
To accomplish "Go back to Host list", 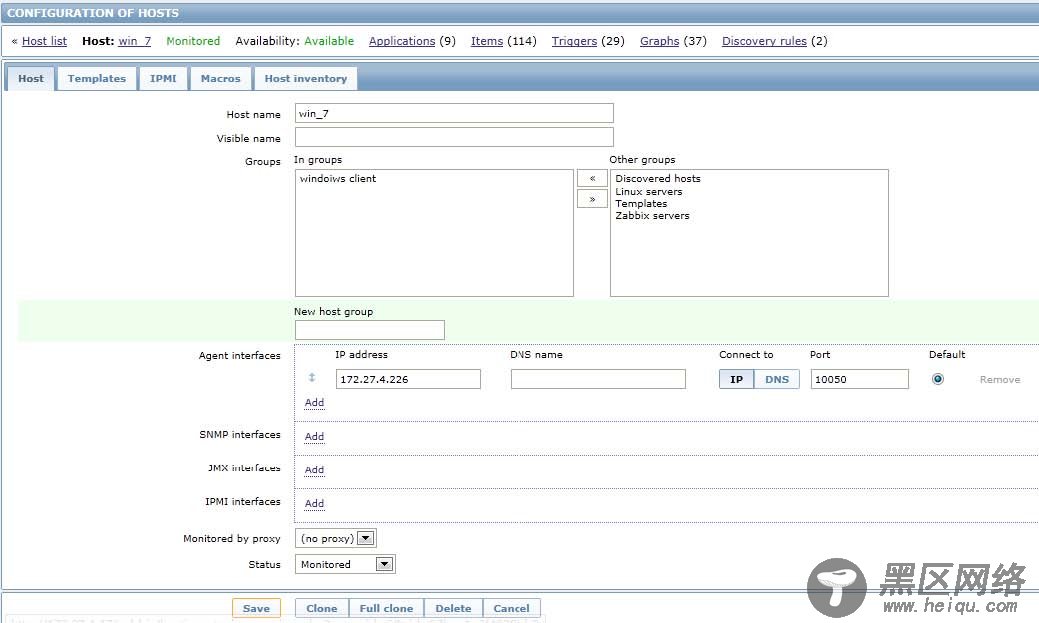I will (x=44, y=41).
